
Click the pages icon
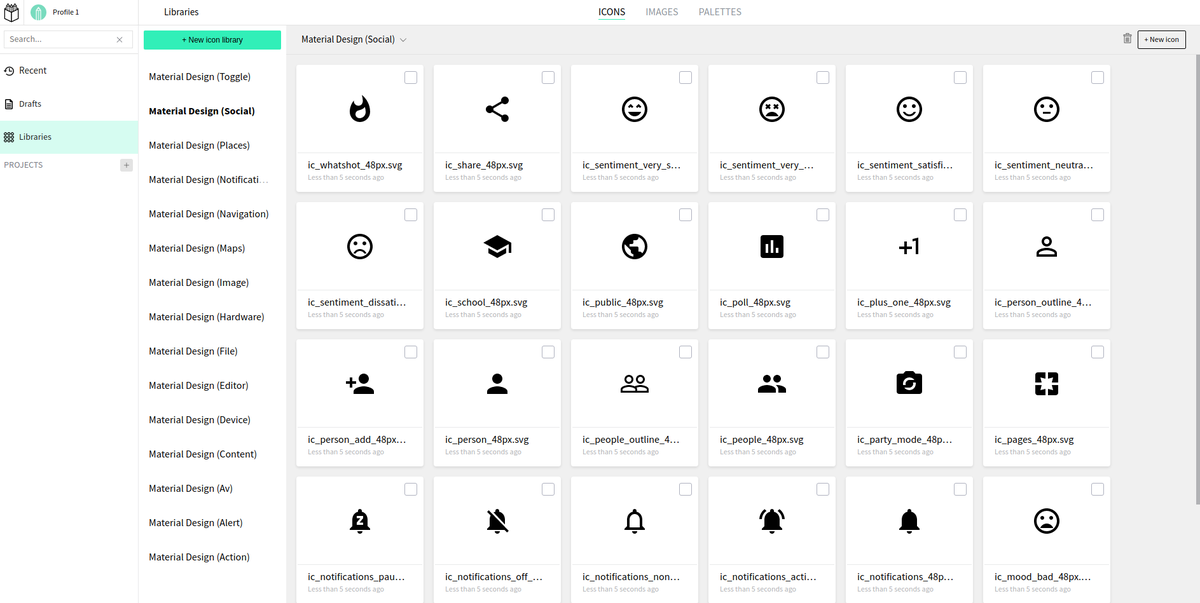pos(1046,384)
